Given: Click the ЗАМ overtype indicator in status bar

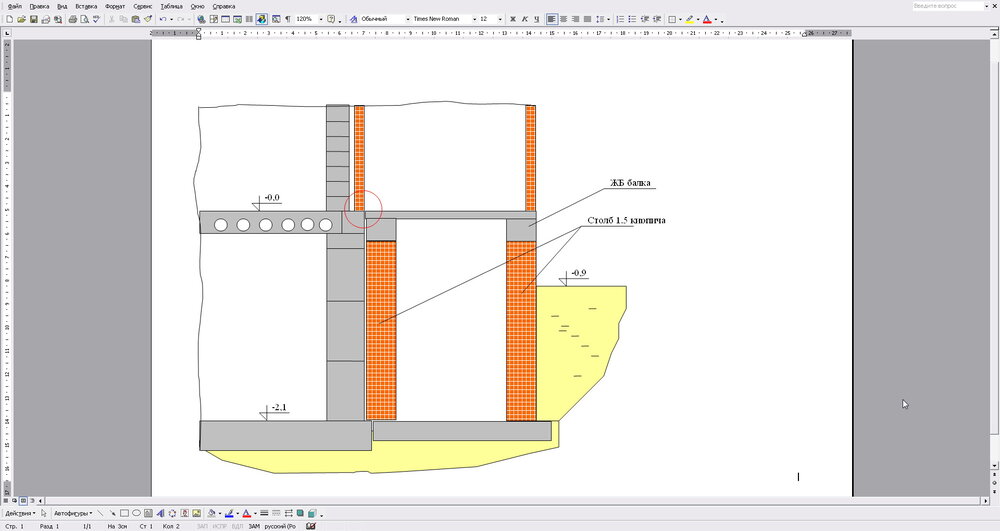Looking at the screenshot, I should click(254, 525).
